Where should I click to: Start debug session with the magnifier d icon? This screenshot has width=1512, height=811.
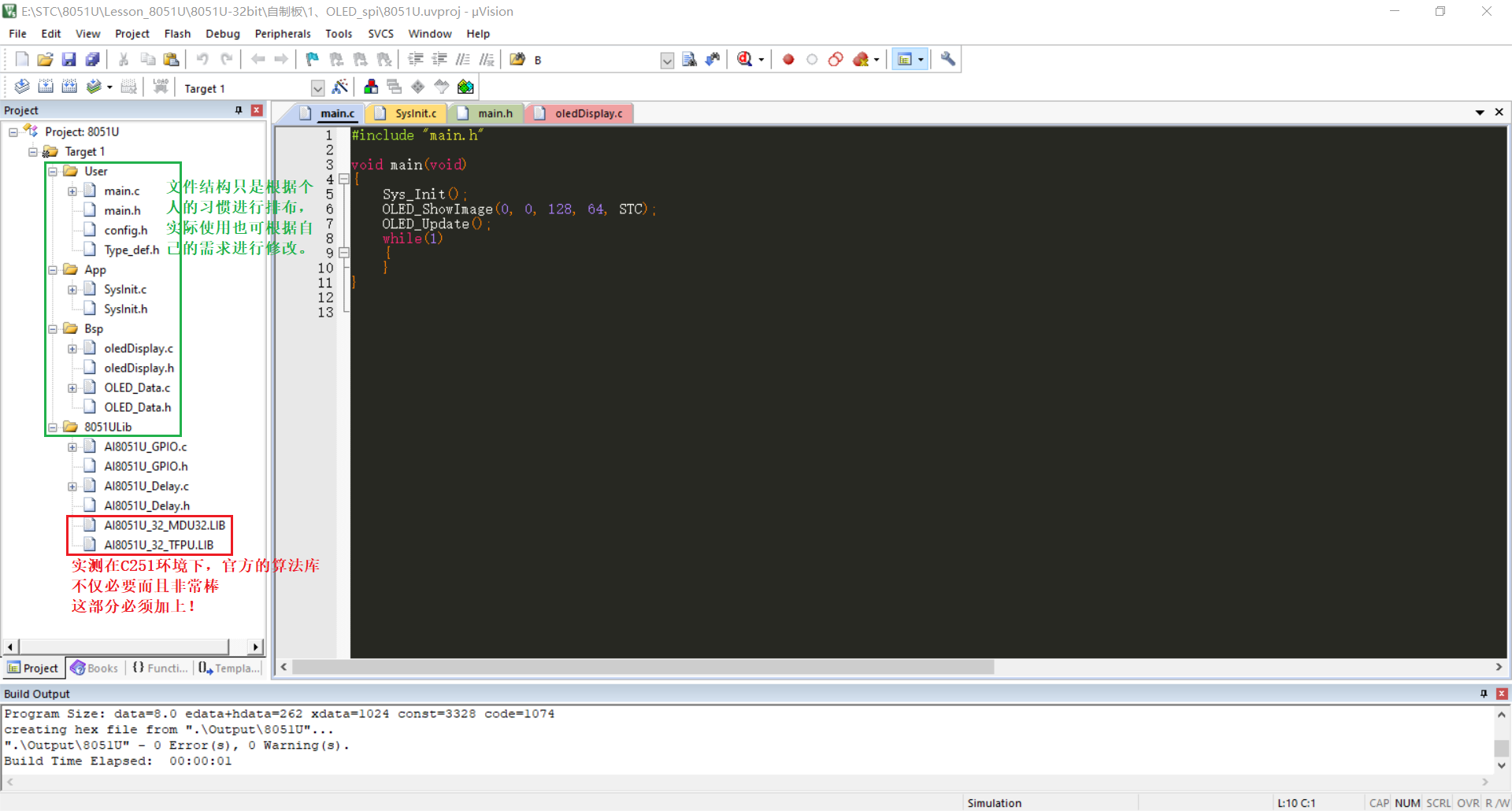click(x=745, y=59)
